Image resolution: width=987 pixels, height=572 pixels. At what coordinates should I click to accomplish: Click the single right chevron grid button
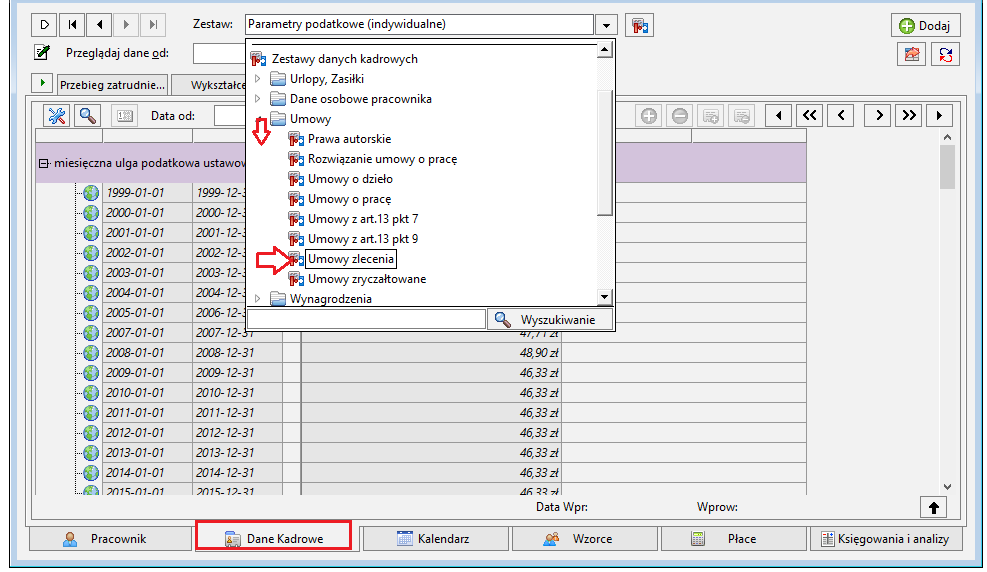click(879, 115)
